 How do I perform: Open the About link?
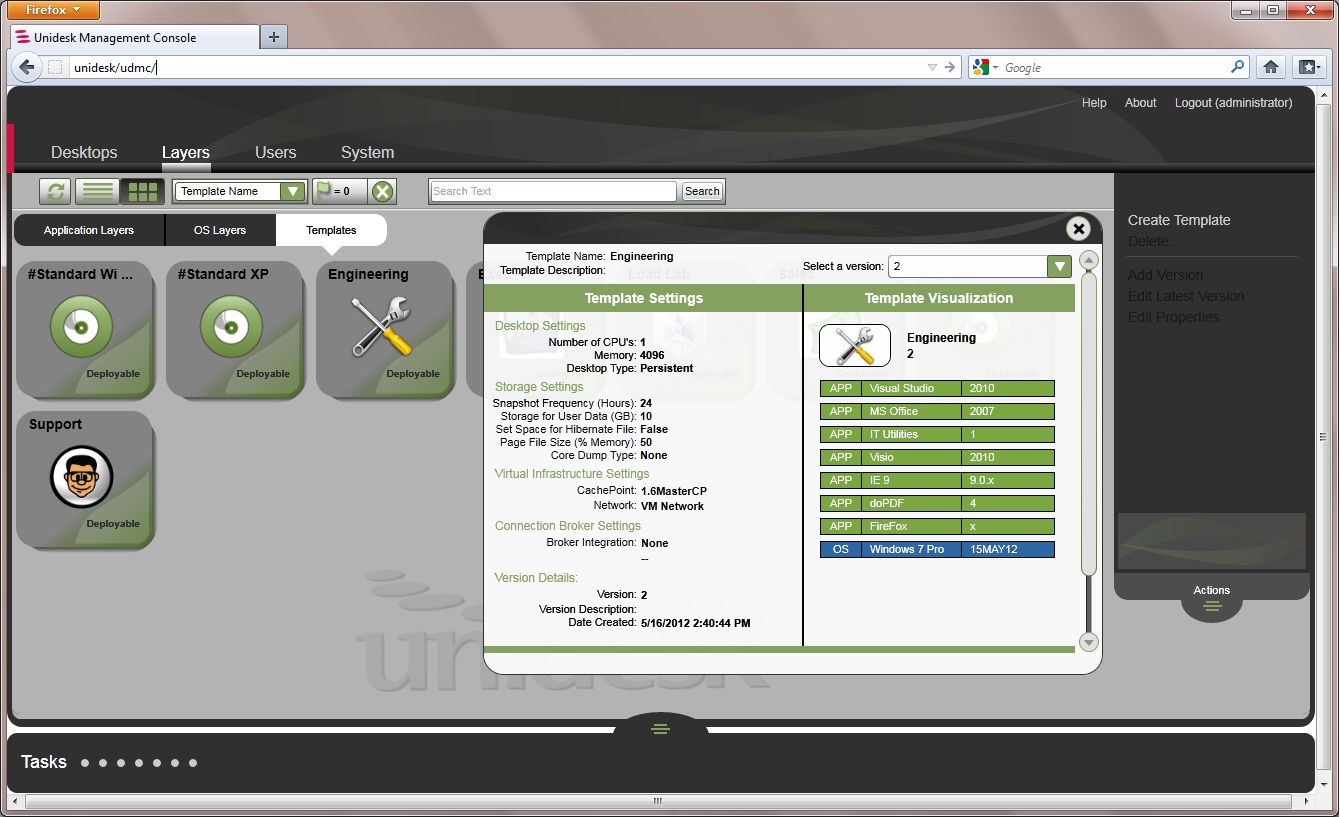pos(1140,103)
